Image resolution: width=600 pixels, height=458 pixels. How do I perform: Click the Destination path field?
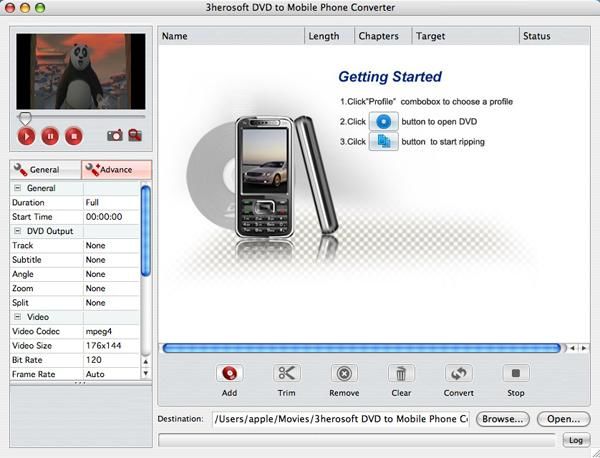point(341,419)
